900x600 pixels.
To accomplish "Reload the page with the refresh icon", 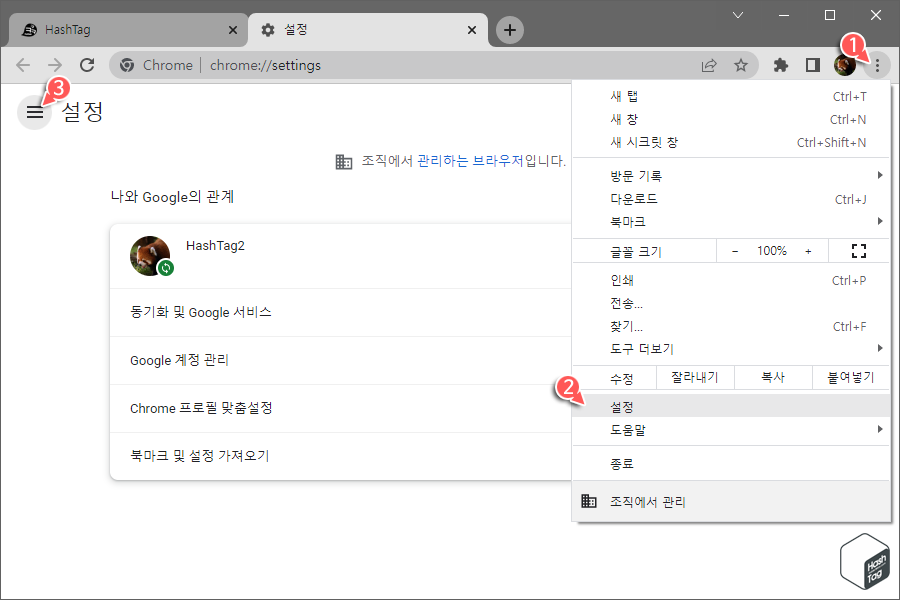I will pyautogui.click(x=87, y=64).
